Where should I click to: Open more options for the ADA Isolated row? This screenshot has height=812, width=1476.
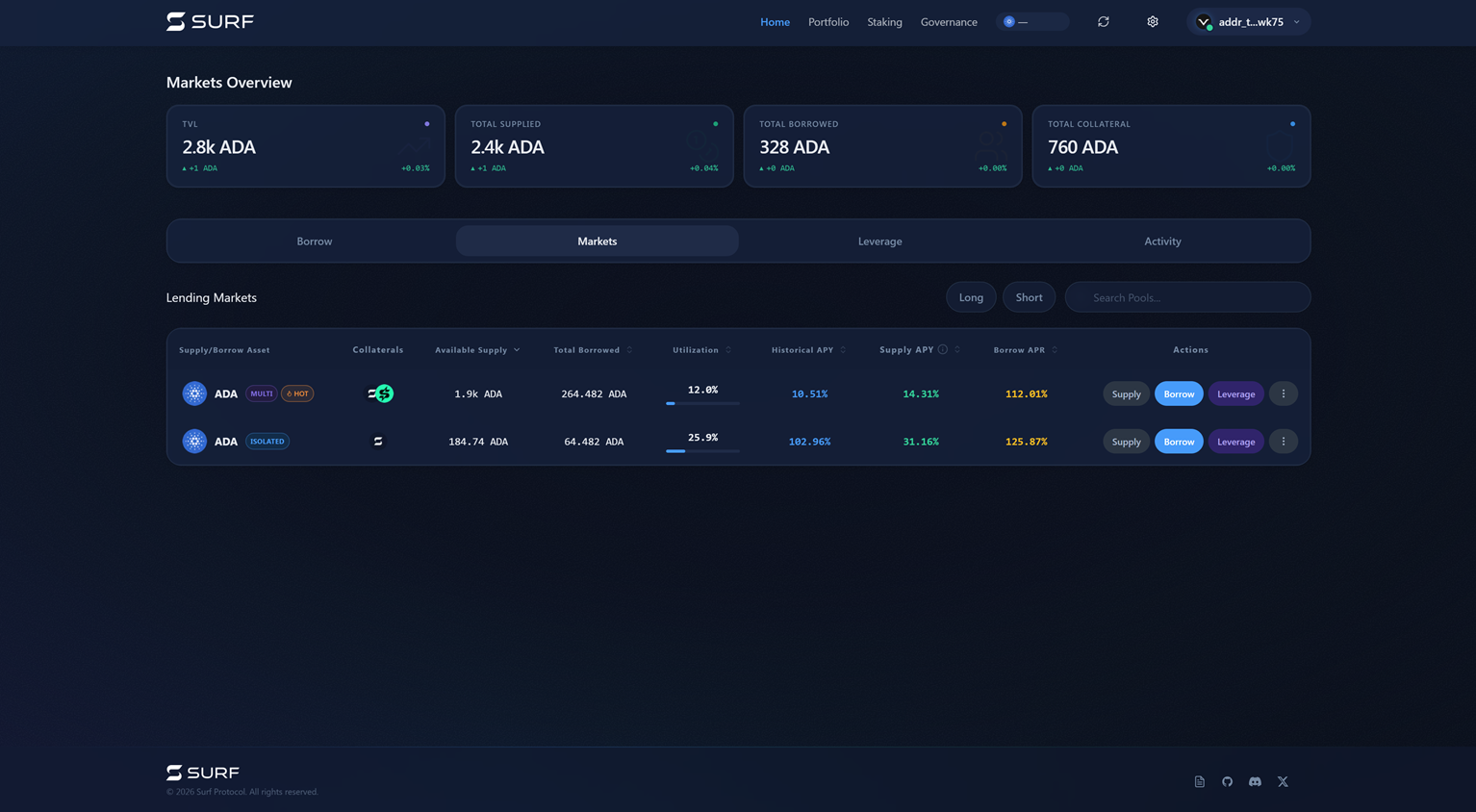pyautogui.click(x=1283, y=442)
